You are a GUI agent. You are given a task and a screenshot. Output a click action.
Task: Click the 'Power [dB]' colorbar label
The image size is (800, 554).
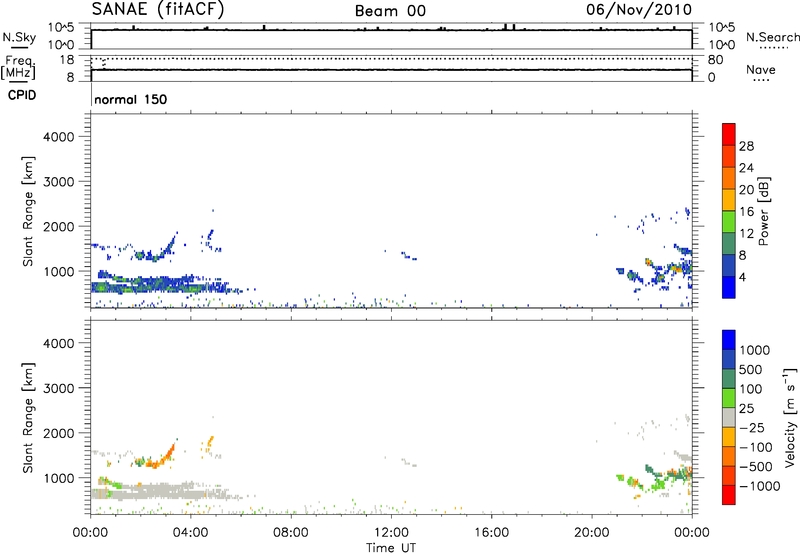[x=764, y=211]
